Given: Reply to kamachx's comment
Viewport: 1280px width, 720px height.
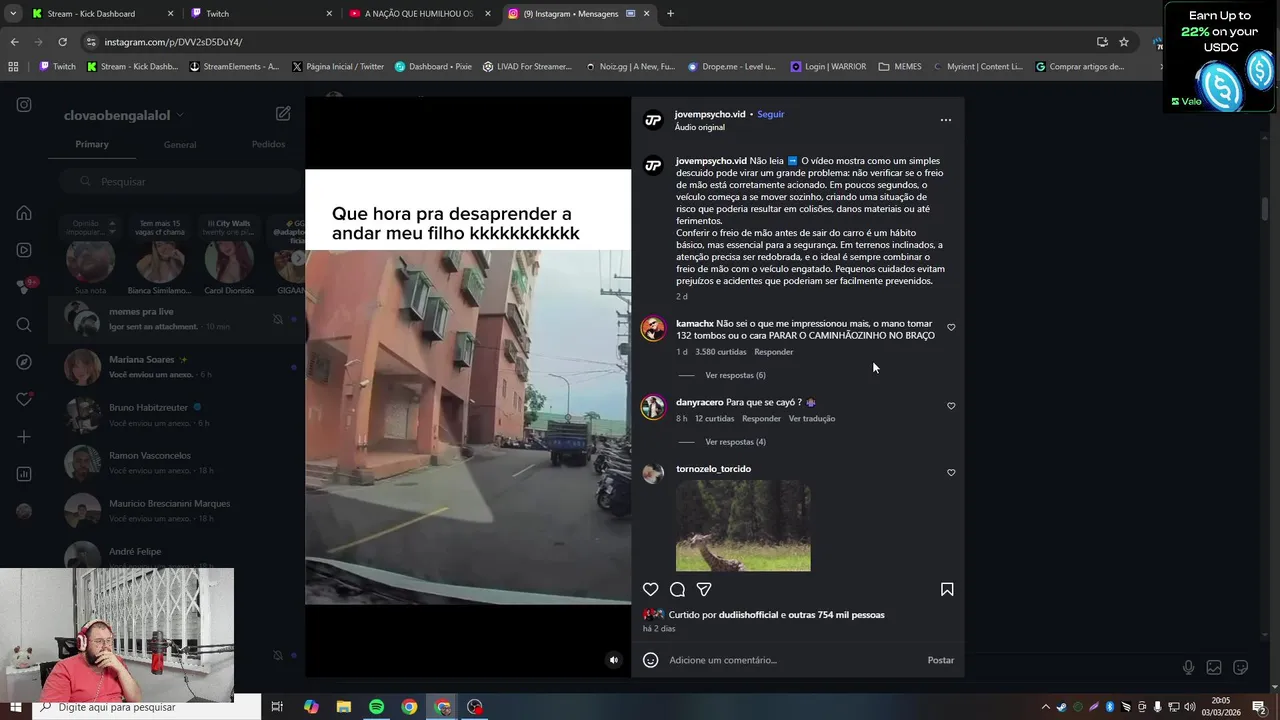Looking at the screenshot, I should point(774,352).
